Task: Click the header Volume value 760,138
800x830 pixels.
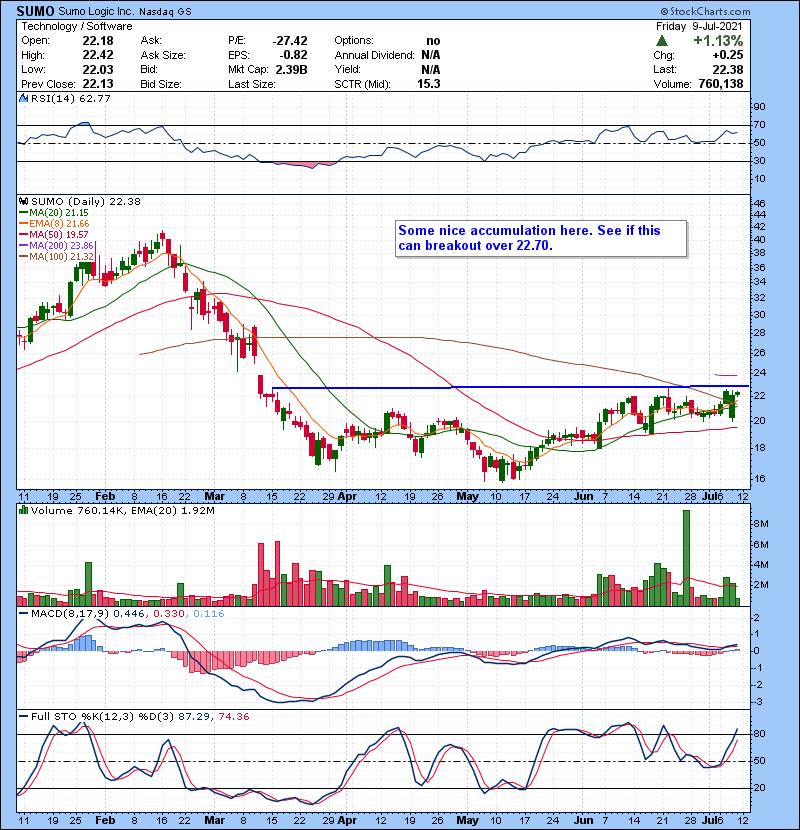Action: coord(721,84)
